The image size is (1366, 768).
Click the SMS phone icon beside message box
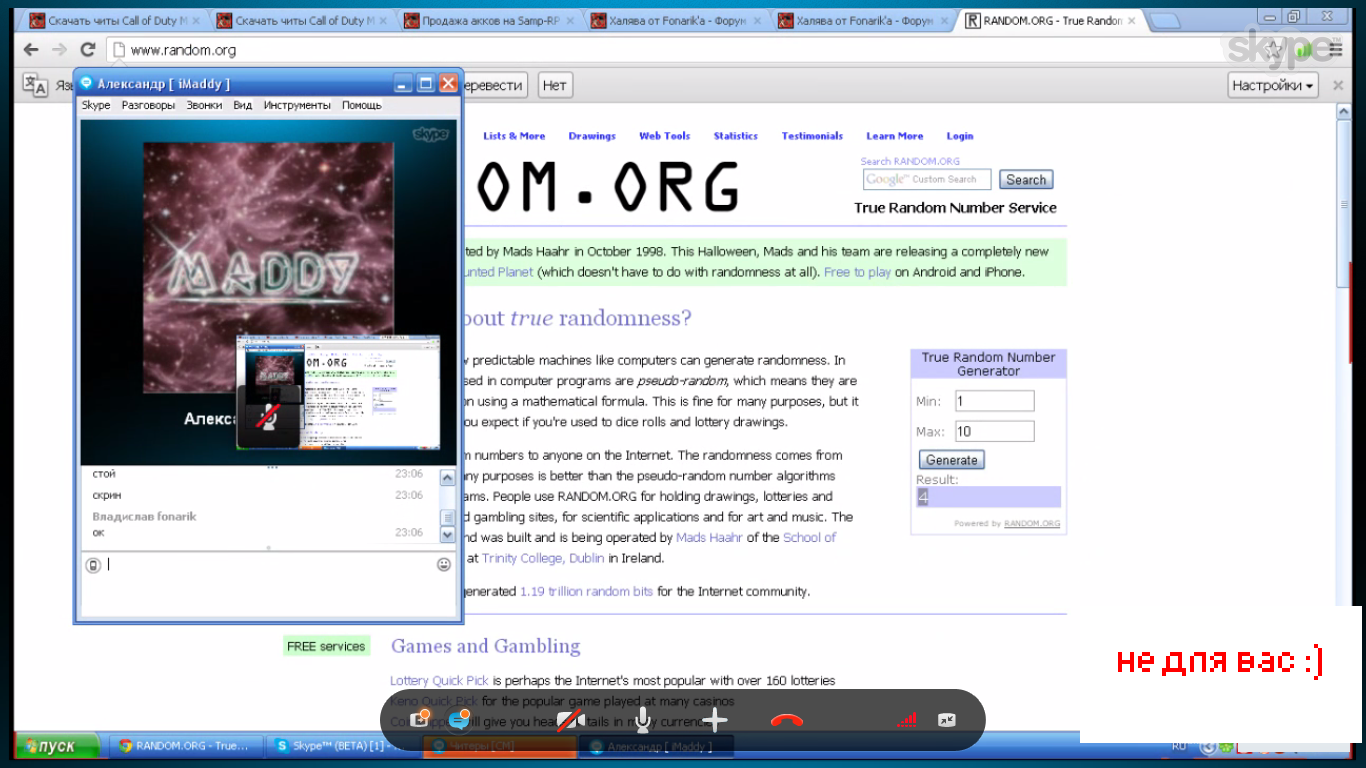click(93, 565)
